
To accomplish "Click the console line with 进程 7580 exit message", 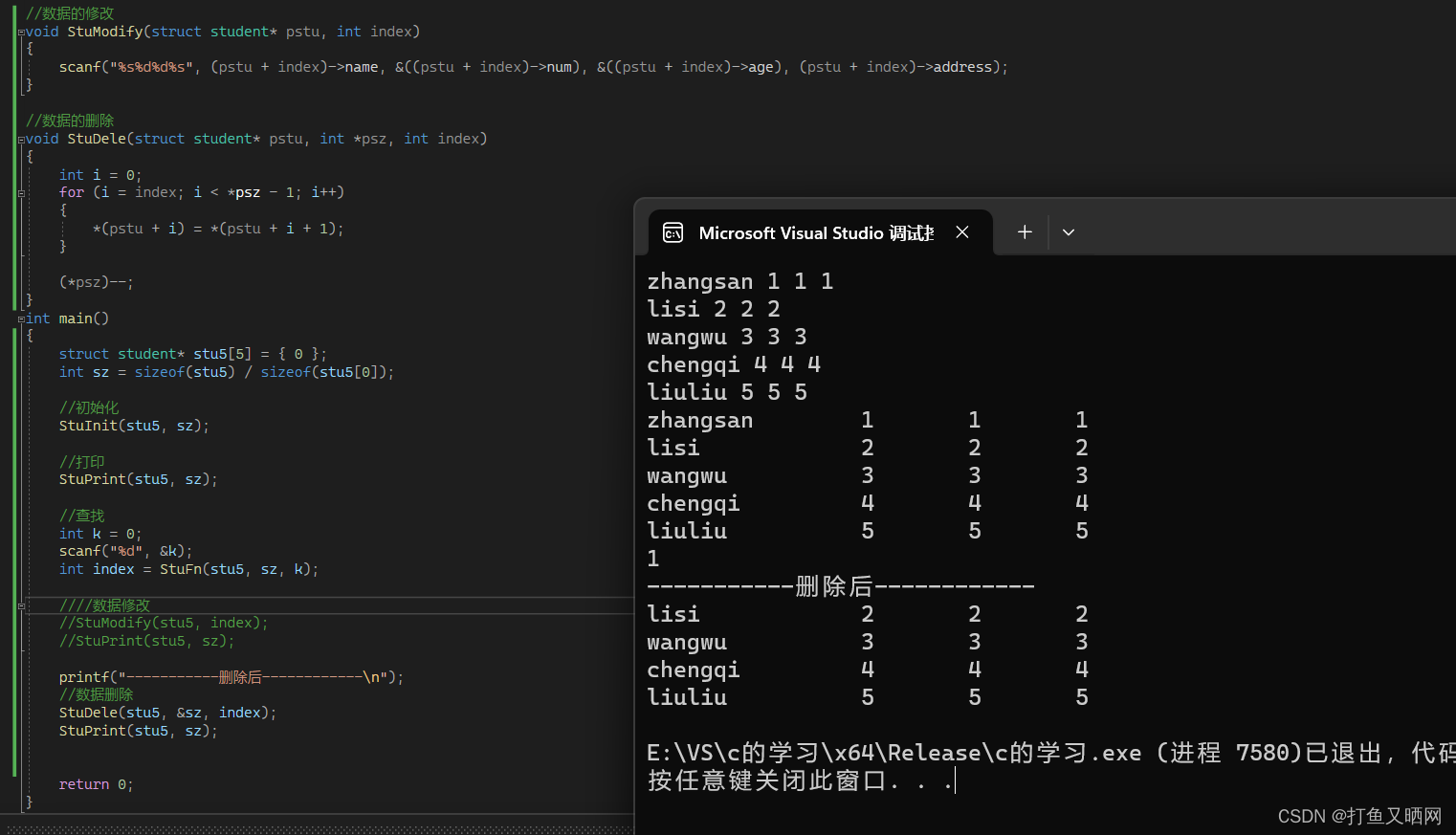I will [1051, 753].
